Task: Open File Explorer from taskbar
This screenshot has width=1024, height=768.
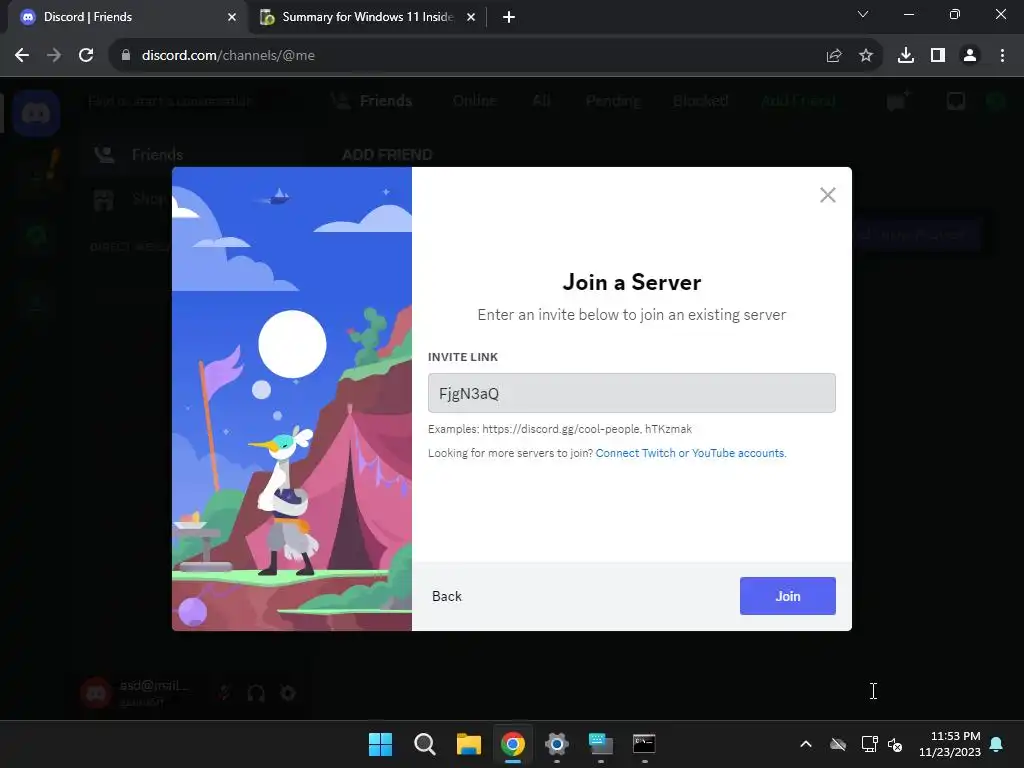Action: (468, 744)
